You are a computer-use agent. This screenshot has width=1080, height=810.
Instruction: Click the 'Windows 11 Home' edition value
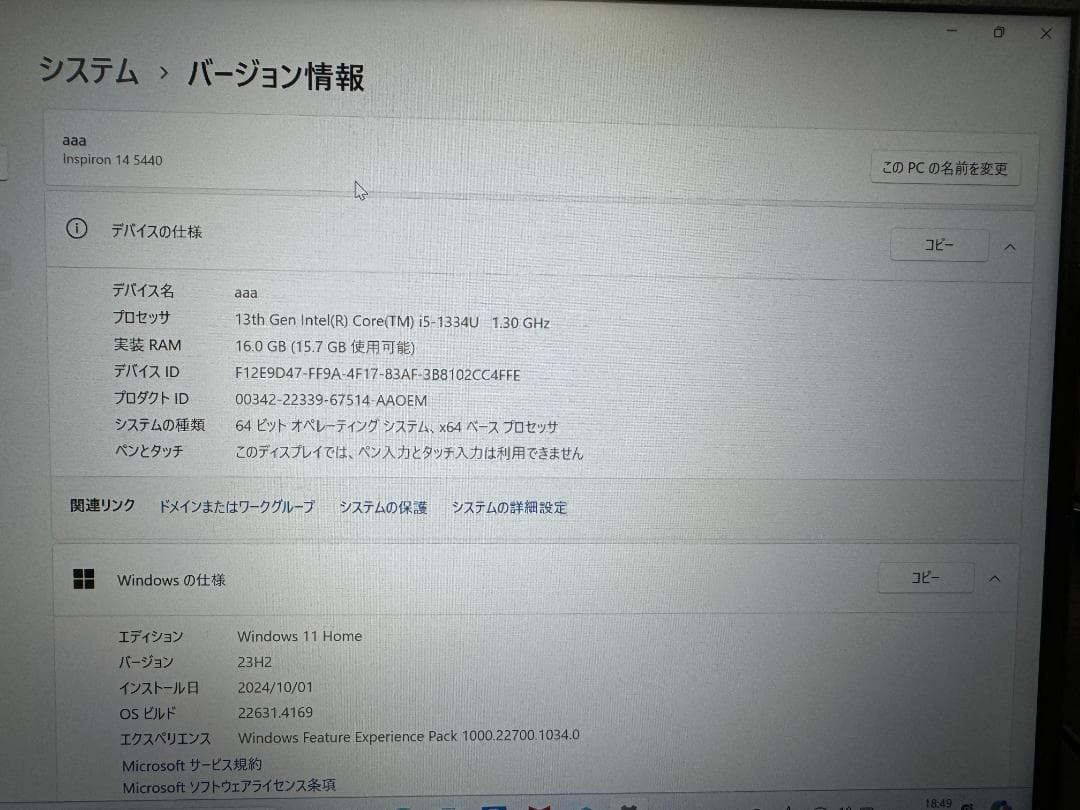click(300, 636)
